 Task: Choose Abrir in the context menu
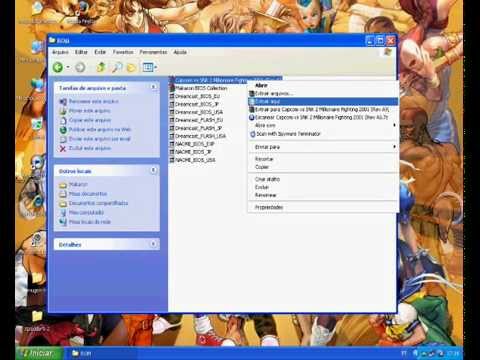[323, 85]
